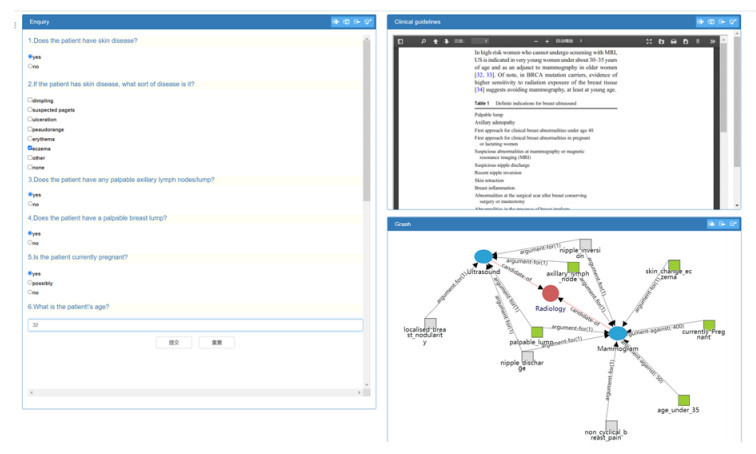Click the Enquiry panel vertical scrollbar

click(x=367, y=120)
